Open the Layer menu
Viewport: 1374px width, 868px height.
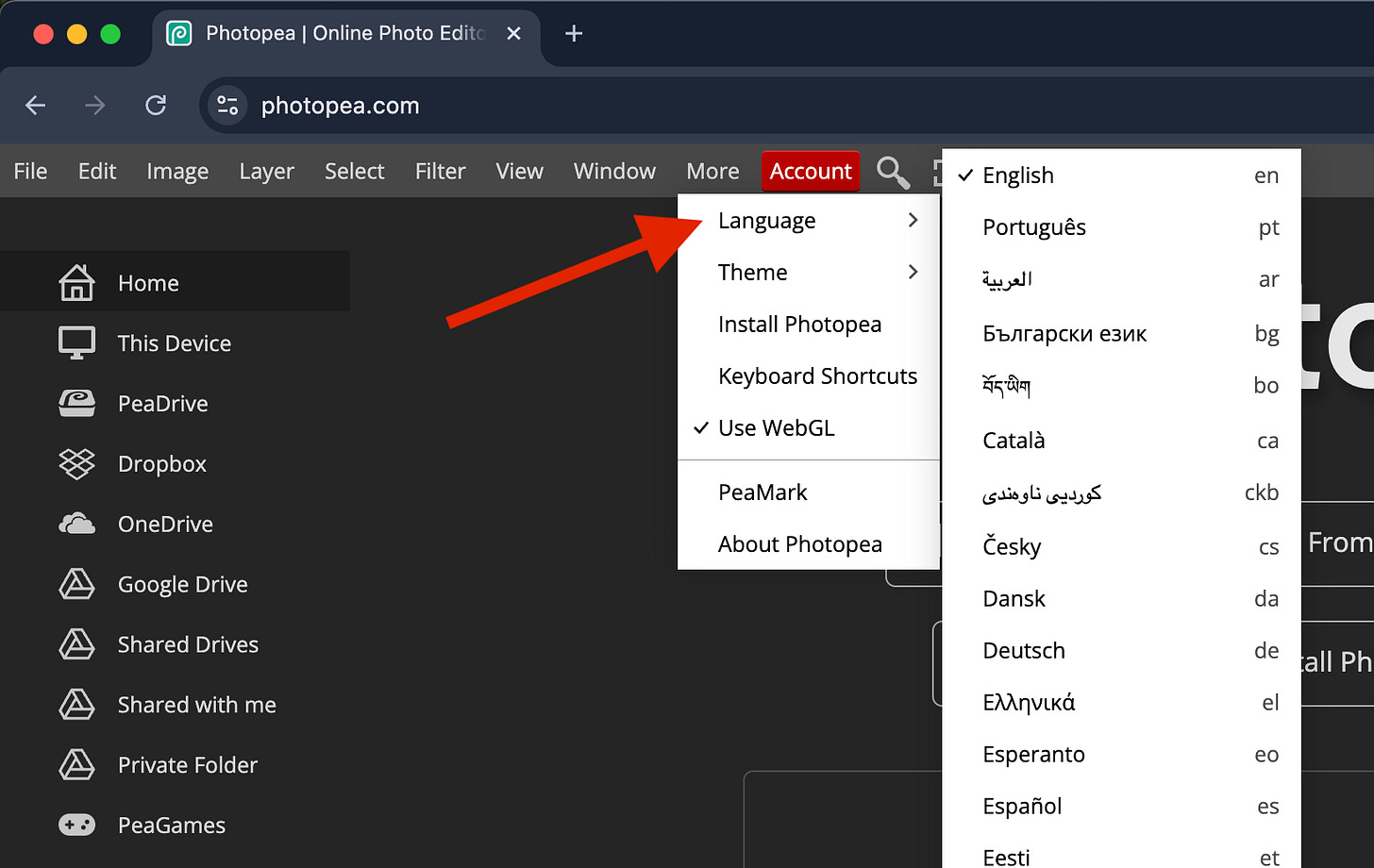267,171
